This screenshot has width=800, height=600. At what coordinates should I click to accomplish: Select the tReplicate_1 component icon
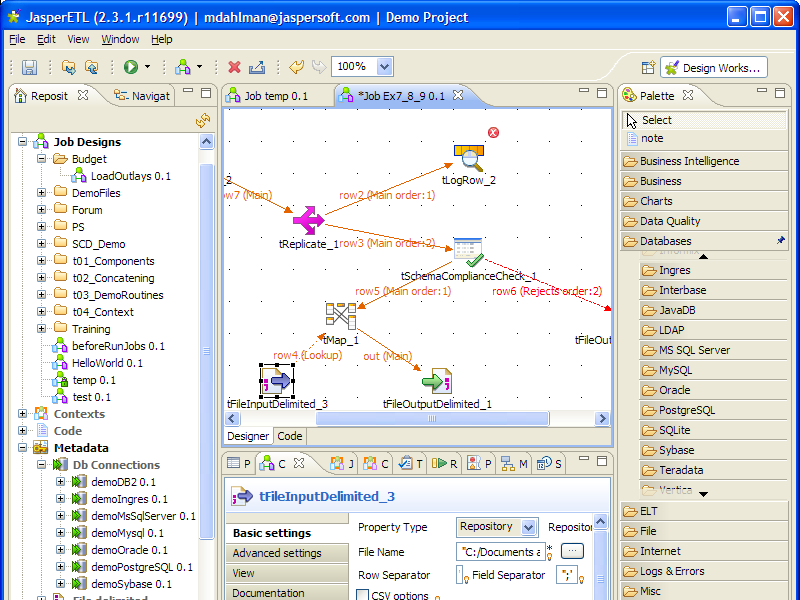click(307, 221)
